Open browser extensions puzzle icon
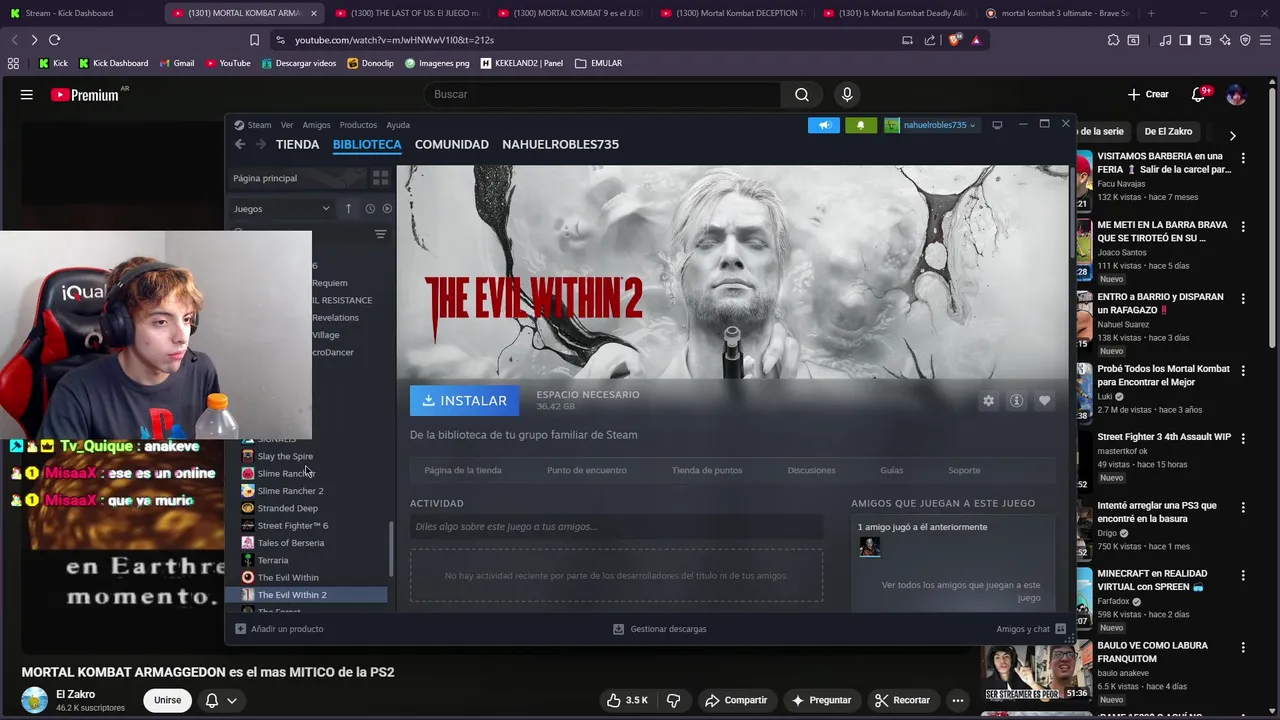Image resolution: width=1280 pixels, height=720 pixels. (1113, 40)
